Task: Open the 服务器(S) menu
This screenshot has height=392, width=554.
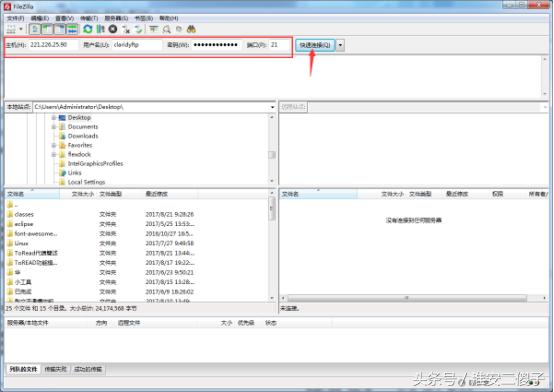Action: [116, 18]
